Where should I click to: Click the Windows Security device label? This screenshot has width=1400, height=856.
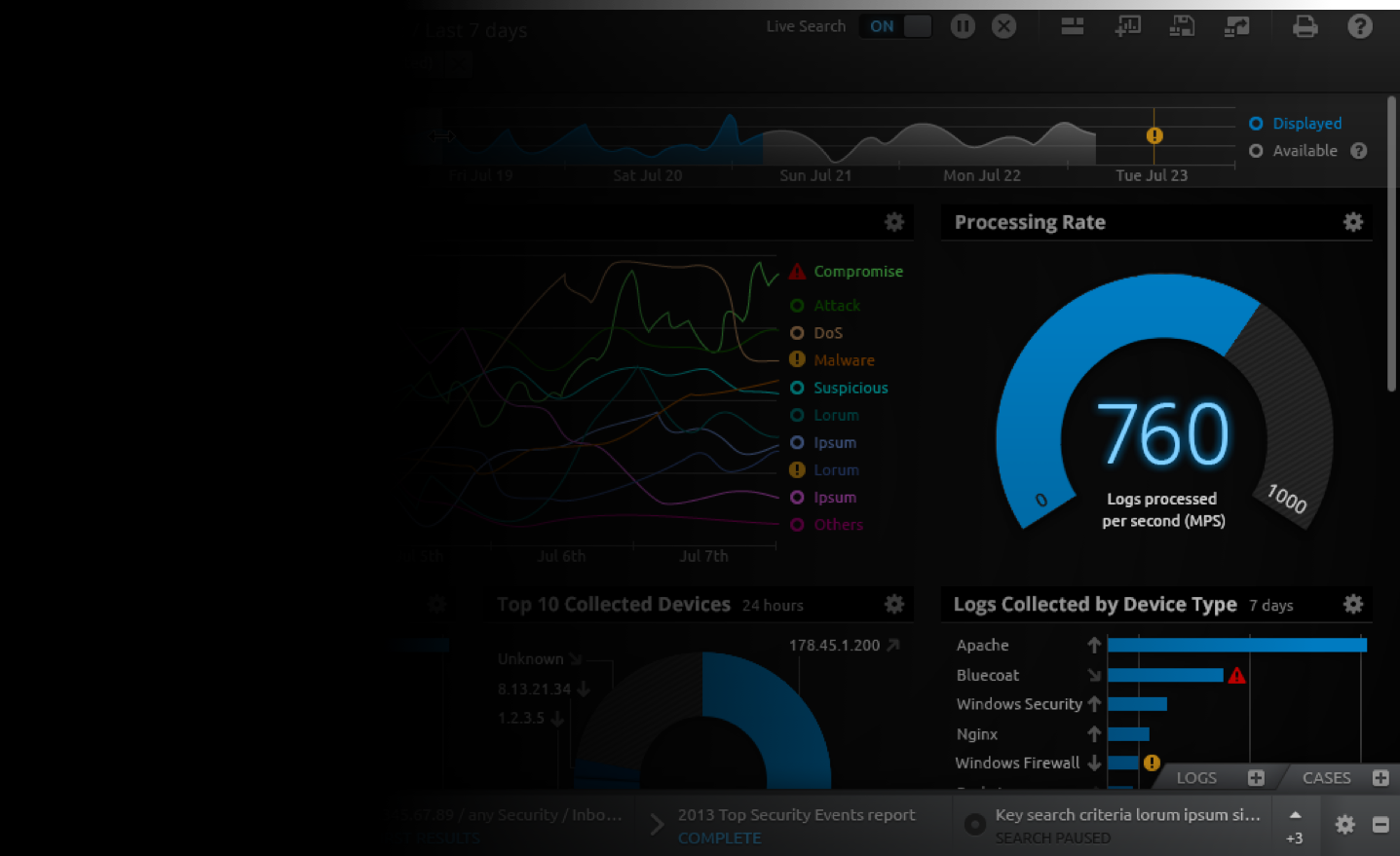pos(1019,704)
